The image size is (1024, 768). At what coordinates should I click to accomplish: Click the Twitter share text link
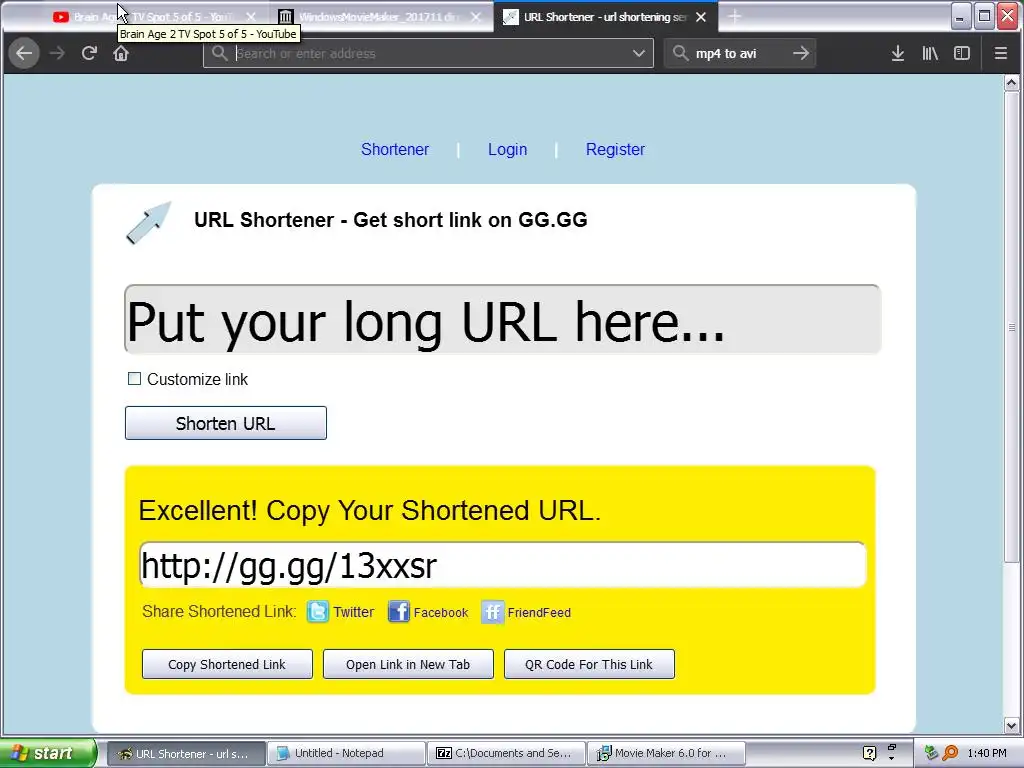[353, 613]
